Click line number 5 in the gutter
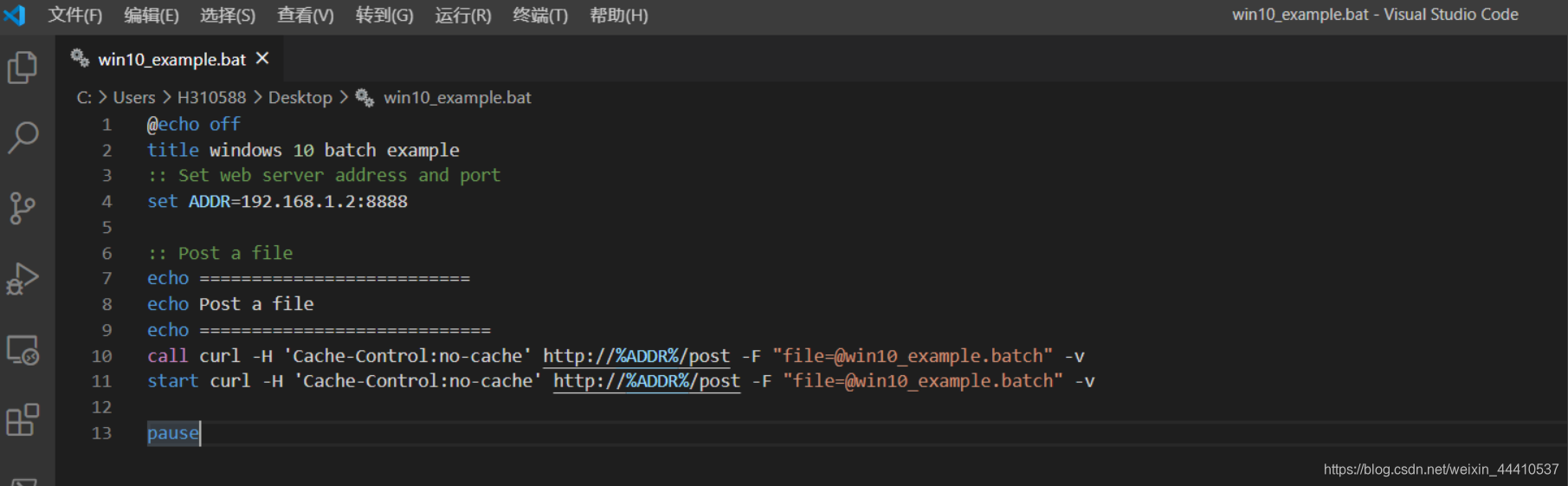 (106, 228)
